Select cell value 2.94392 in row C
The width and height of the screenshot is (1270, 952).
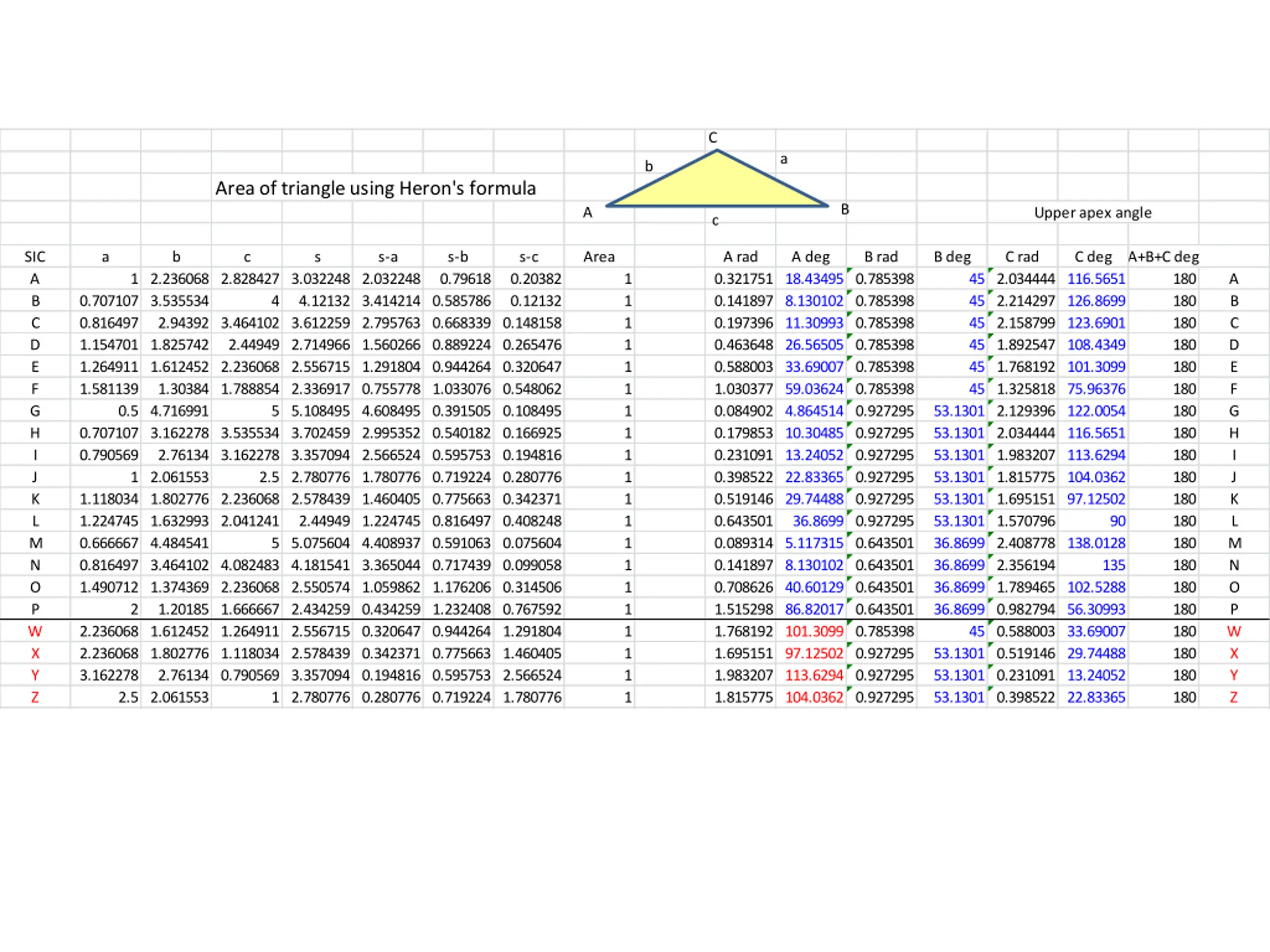[183, 323]
